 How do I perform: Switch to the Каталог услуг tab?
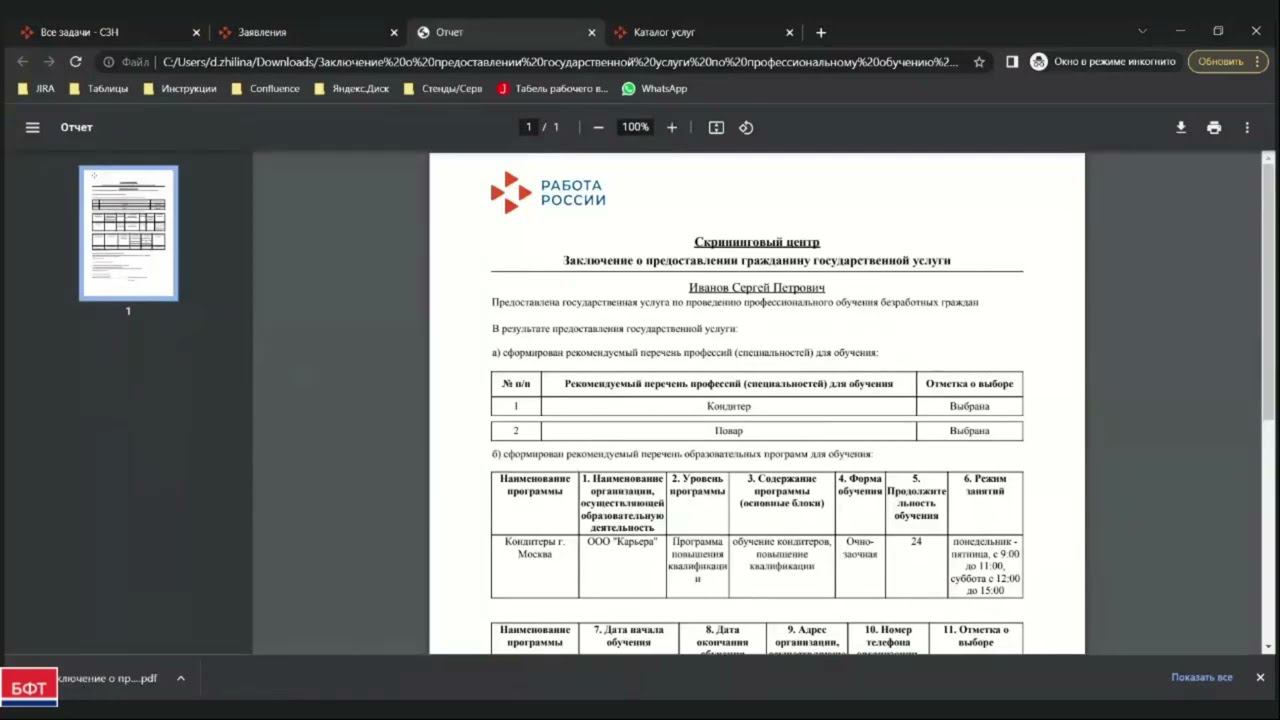pyautogui.click(x=704, y=32)
